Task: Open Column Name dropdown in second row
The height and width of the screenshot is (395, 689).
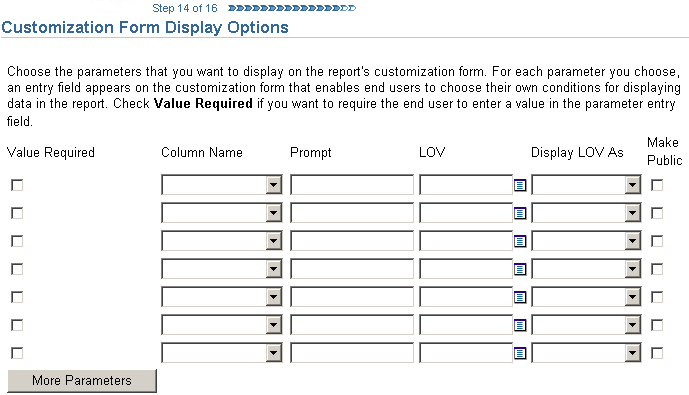Action: click(x=221, y=213)
